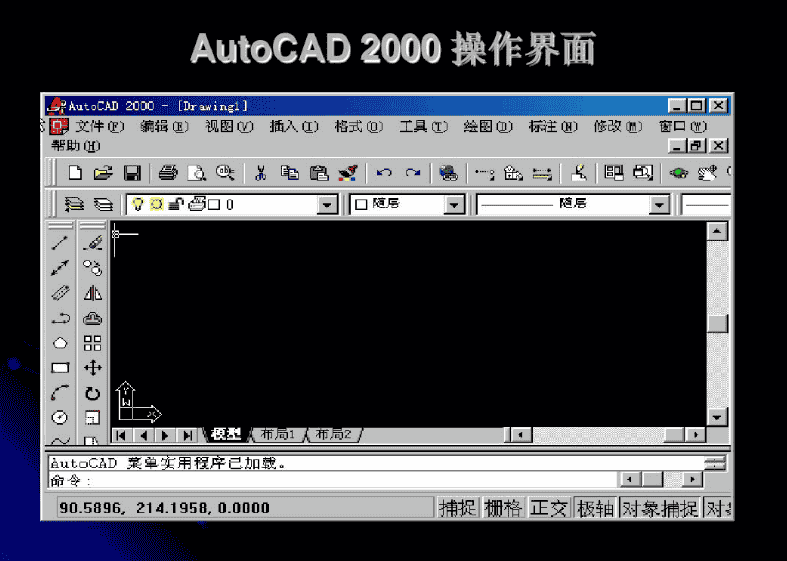The image size is (787, 561).
Task: Select the Line draw tool
Action: pyautogui.click(x=60, y=243)
